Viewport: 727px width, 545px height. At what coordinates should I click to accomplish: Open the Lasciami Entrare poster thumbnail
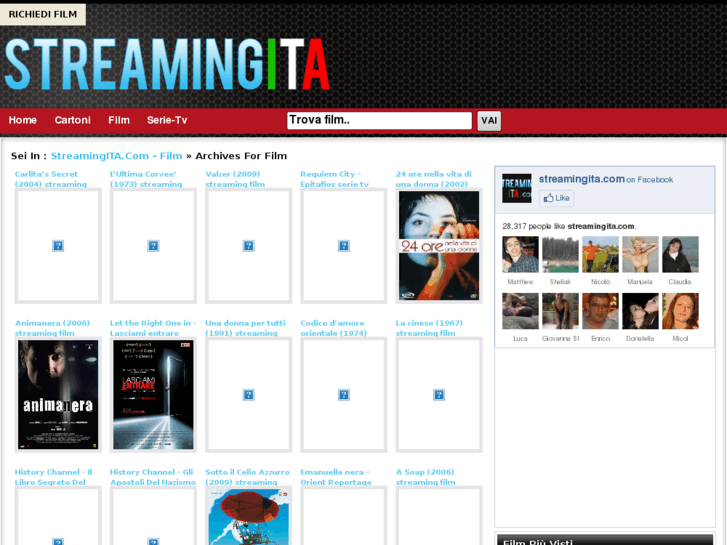point(153,395)
